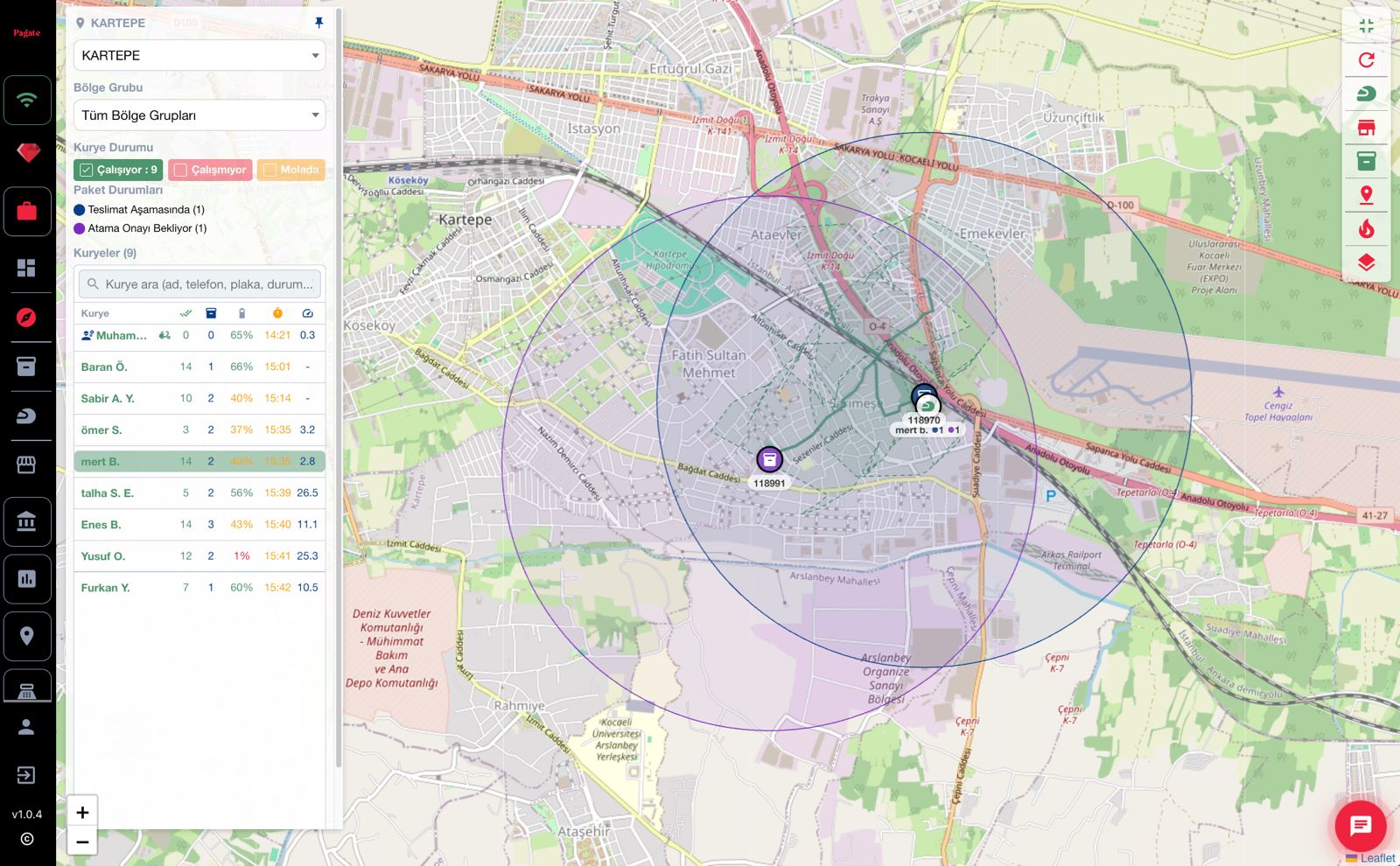Sort by the package box column icon
Image resolution: width=1400 pixels, height=866 pixels.
click(x=211, y=313)
